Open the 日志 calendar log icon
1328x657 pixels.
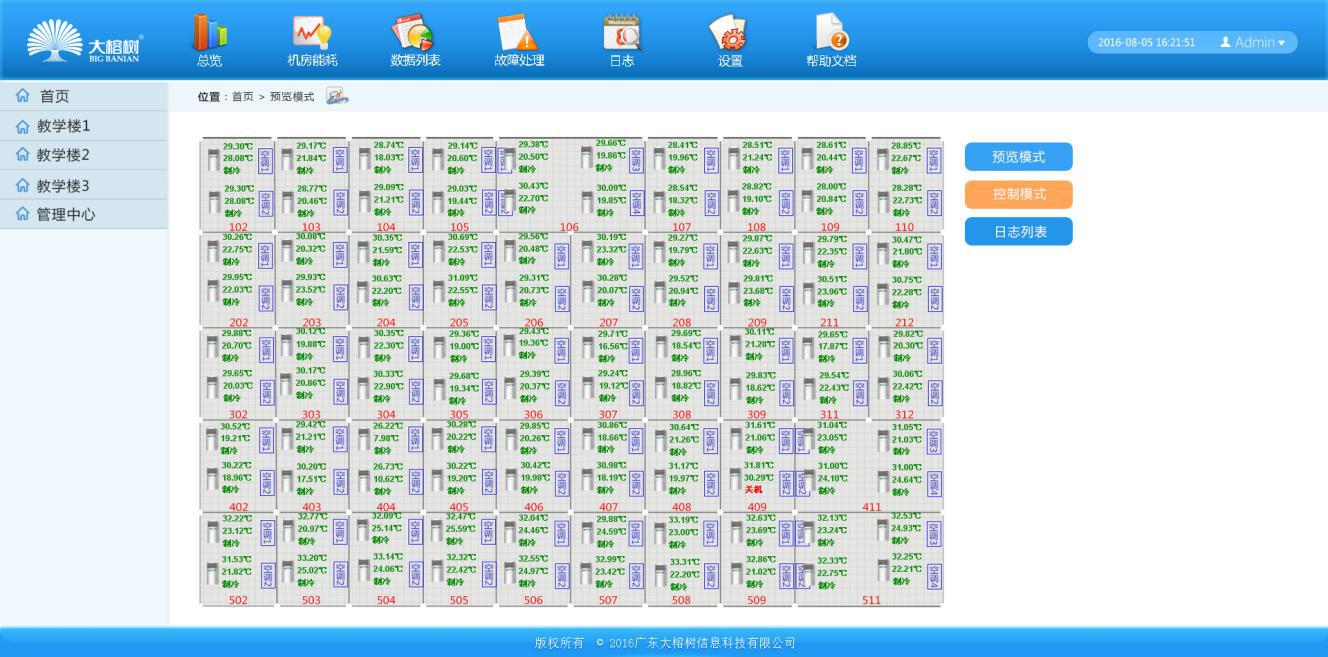point(622,32)
